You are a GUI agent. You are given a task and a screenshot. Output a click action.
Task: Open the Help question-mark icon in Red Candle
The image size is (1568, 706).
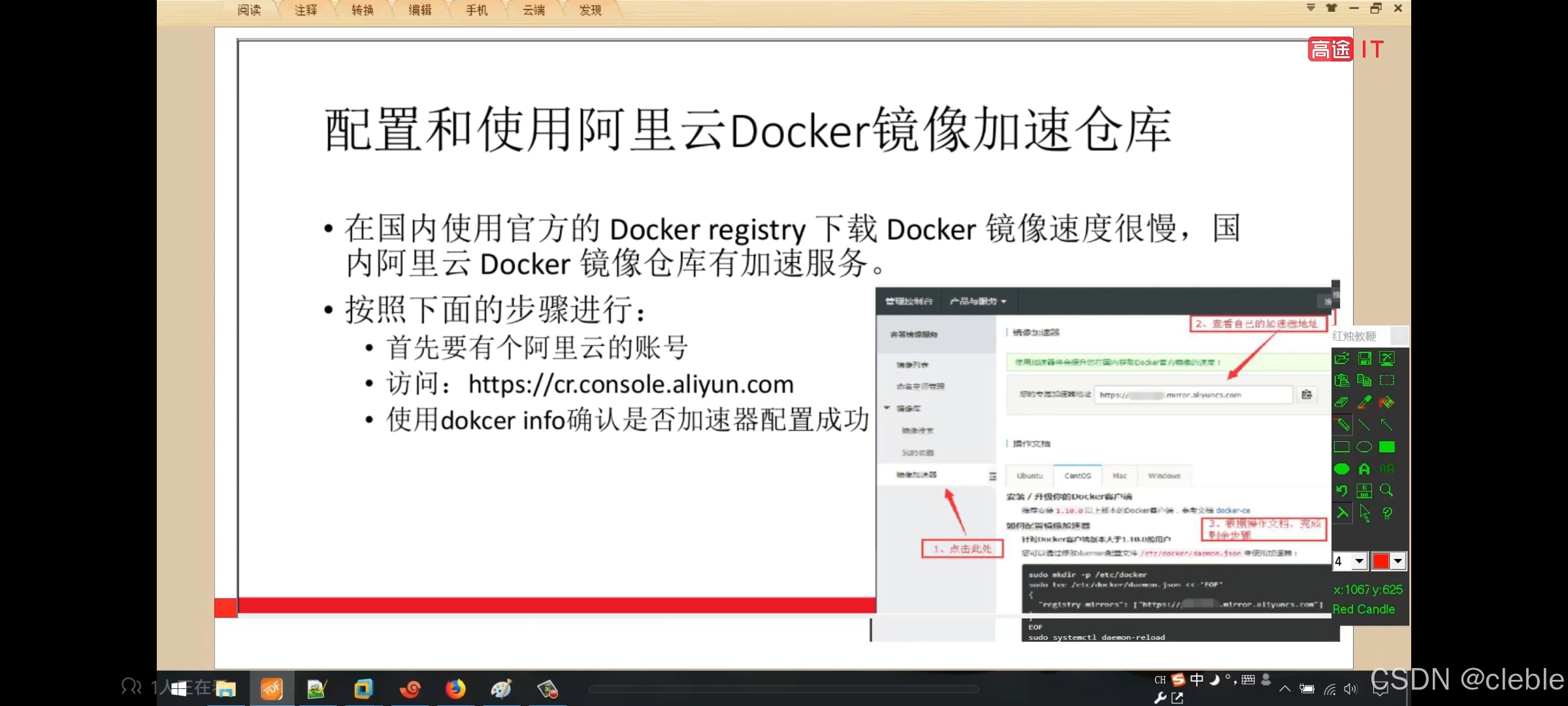[x=1387, y=513]
